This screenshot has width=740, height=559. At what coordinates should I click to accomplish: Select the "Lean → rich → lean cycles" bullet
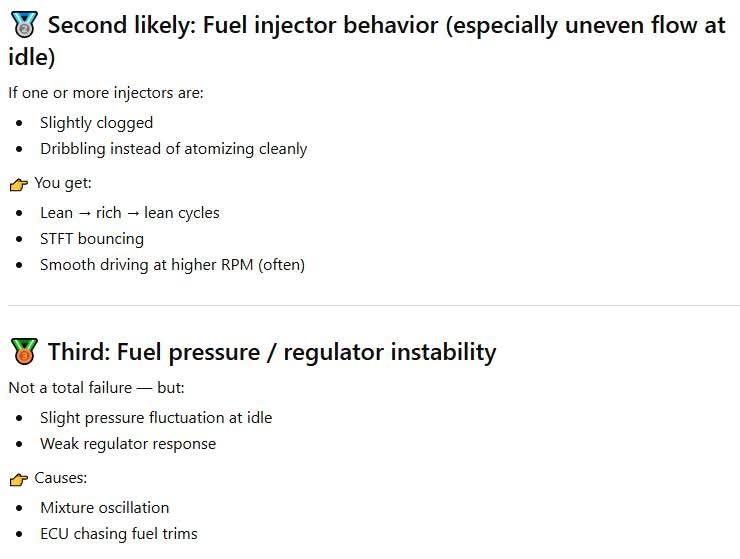[x=129, y=212]
